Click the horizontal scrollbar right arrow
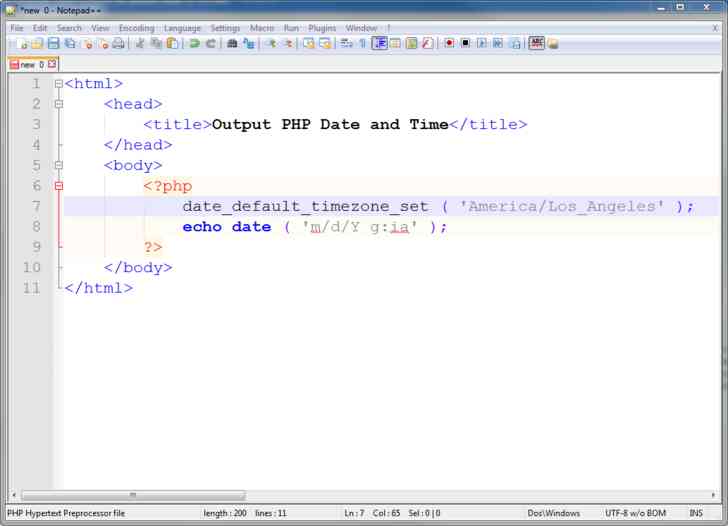 (x=714, y=495)
